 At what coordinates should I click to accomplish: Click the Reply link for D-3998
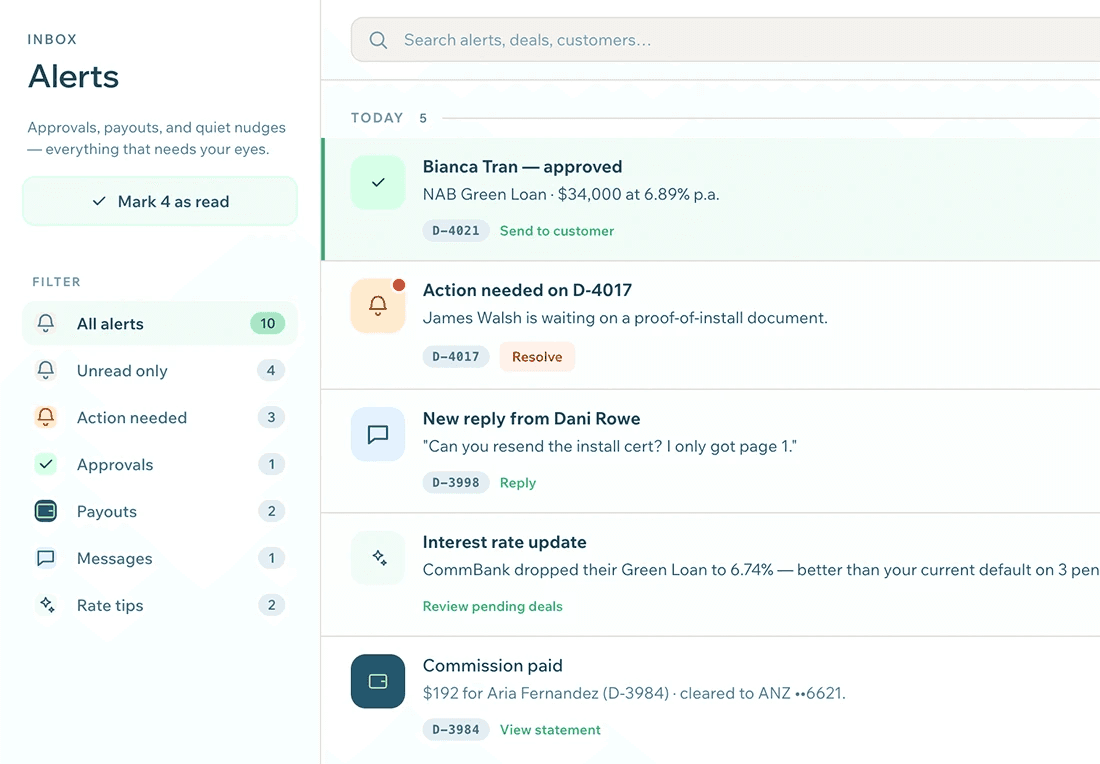tap(518, 483)
